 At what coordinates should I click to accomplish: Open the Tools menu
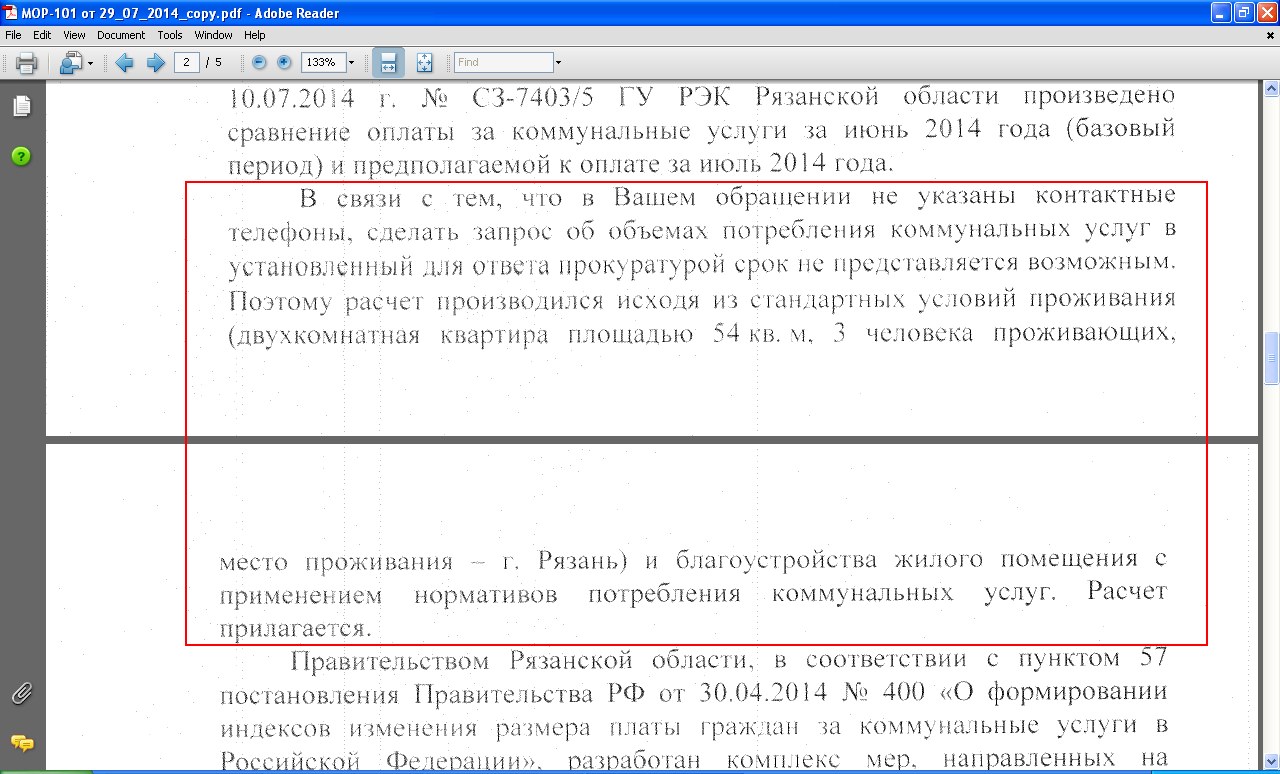170,35
